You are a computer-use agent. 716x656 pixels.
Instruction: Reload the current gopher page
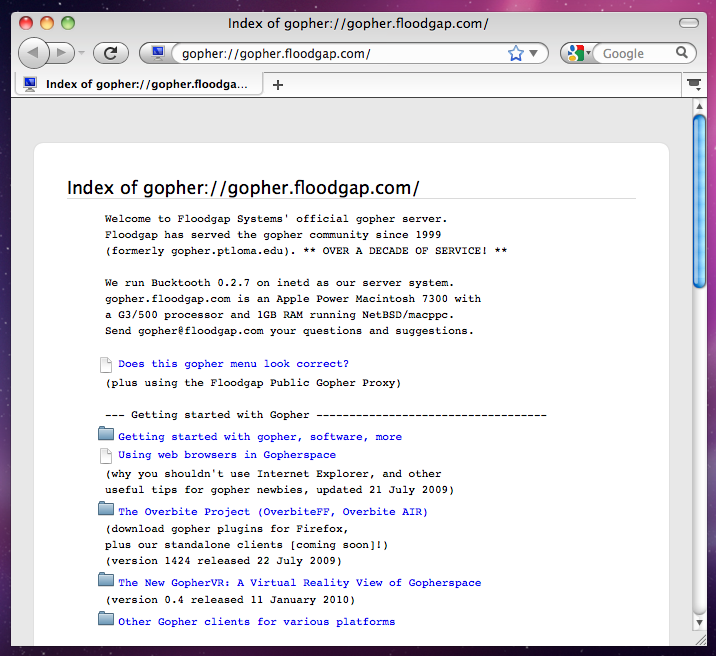[110, 53]
